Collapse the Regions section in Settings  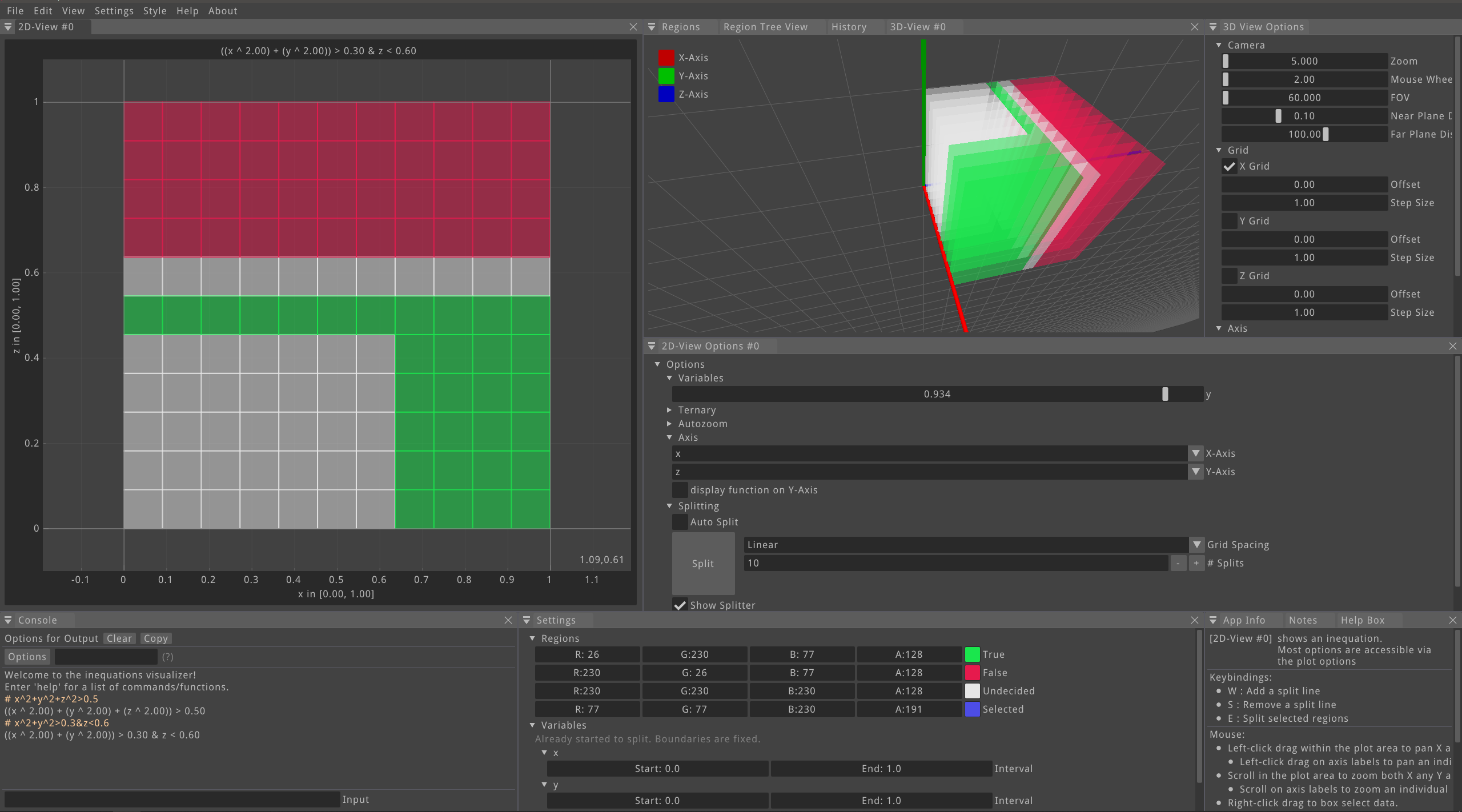click(x=532, y=638)
